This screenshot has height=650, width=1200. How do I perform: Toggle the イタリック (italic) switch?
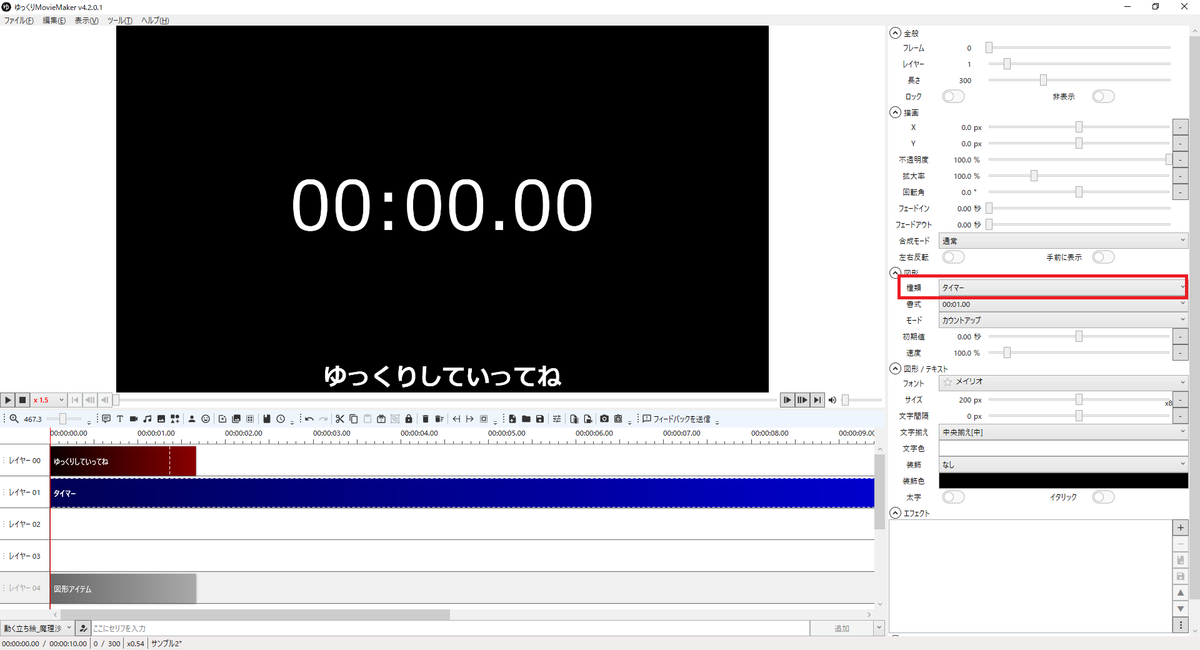click(x=1103, y=497)
